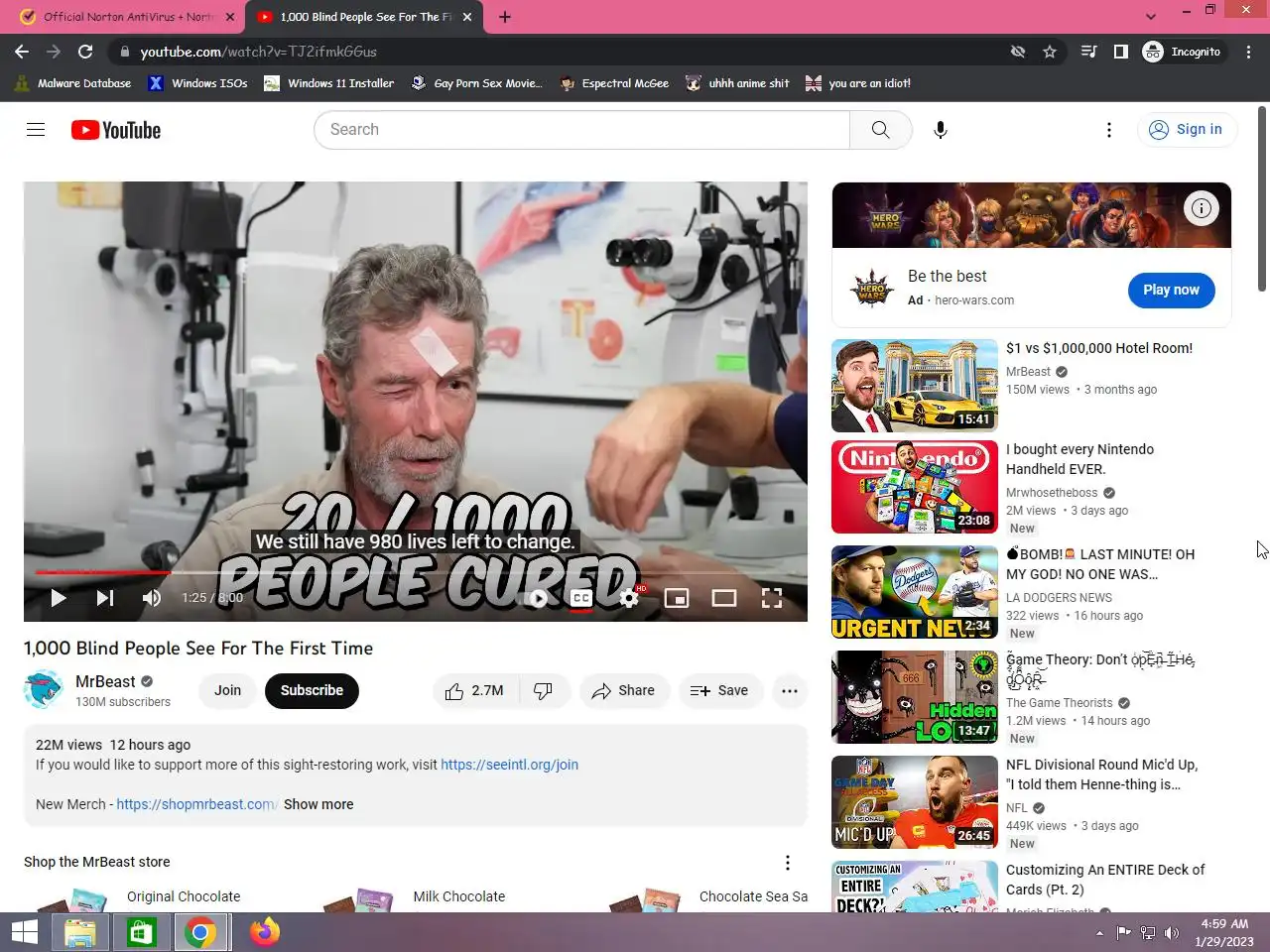Bookmark this page with the star icon
This screenshot has height=952, width=1270.
click(1050, 52)
